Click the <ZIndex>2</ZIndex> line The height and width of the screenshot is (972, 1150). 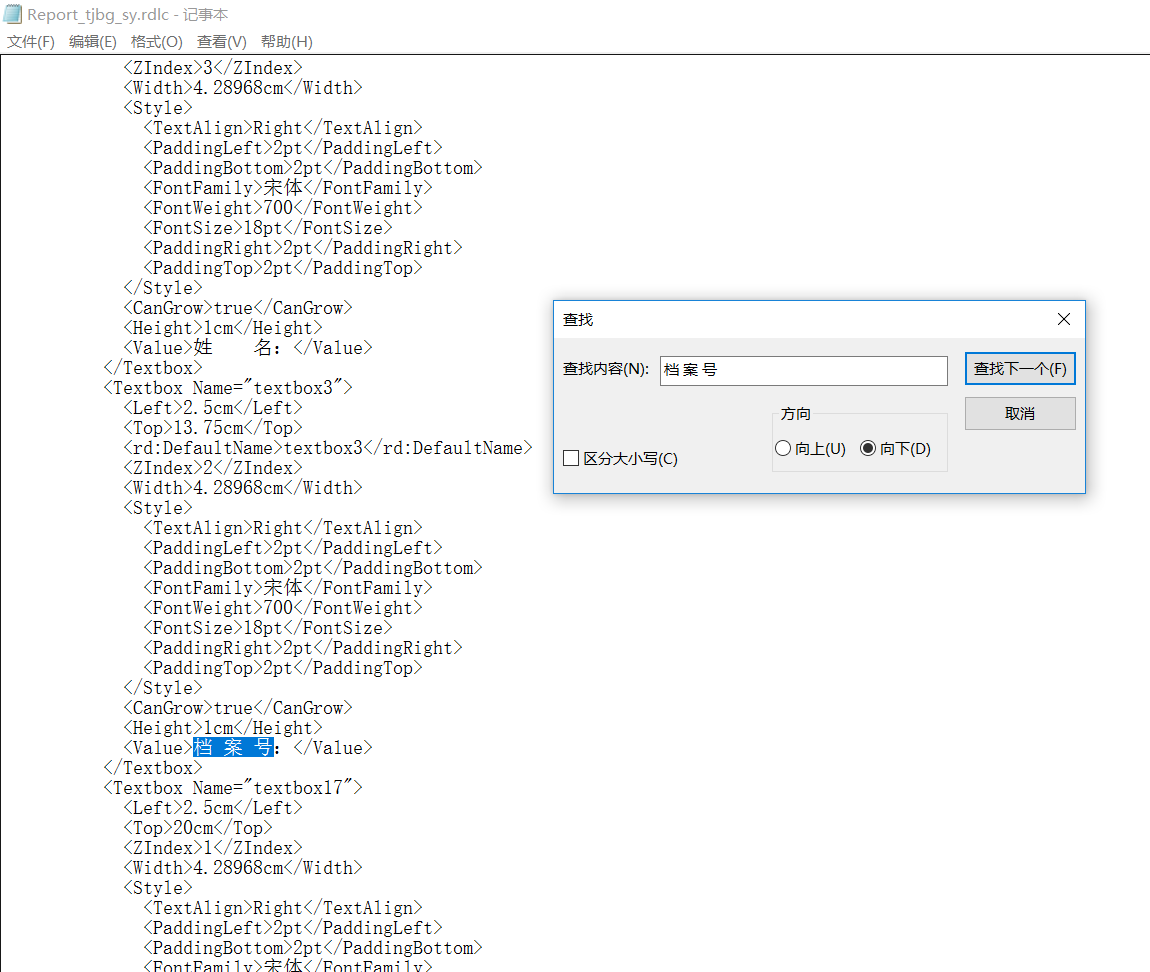(213, 467)
